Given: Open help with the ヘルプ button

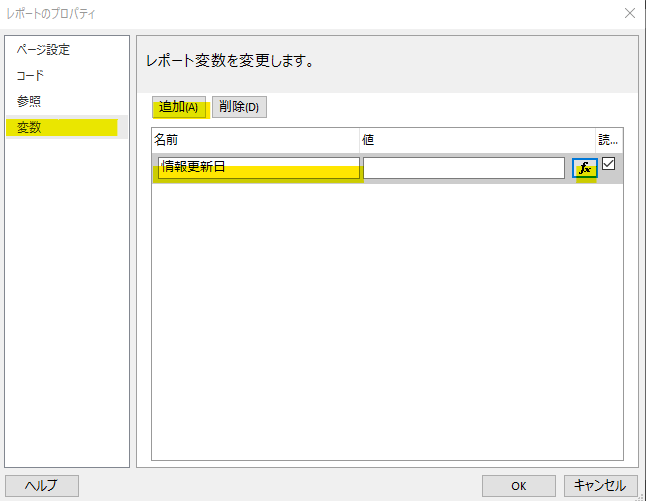Looking at the screenshot, I should tap(42, 485).
